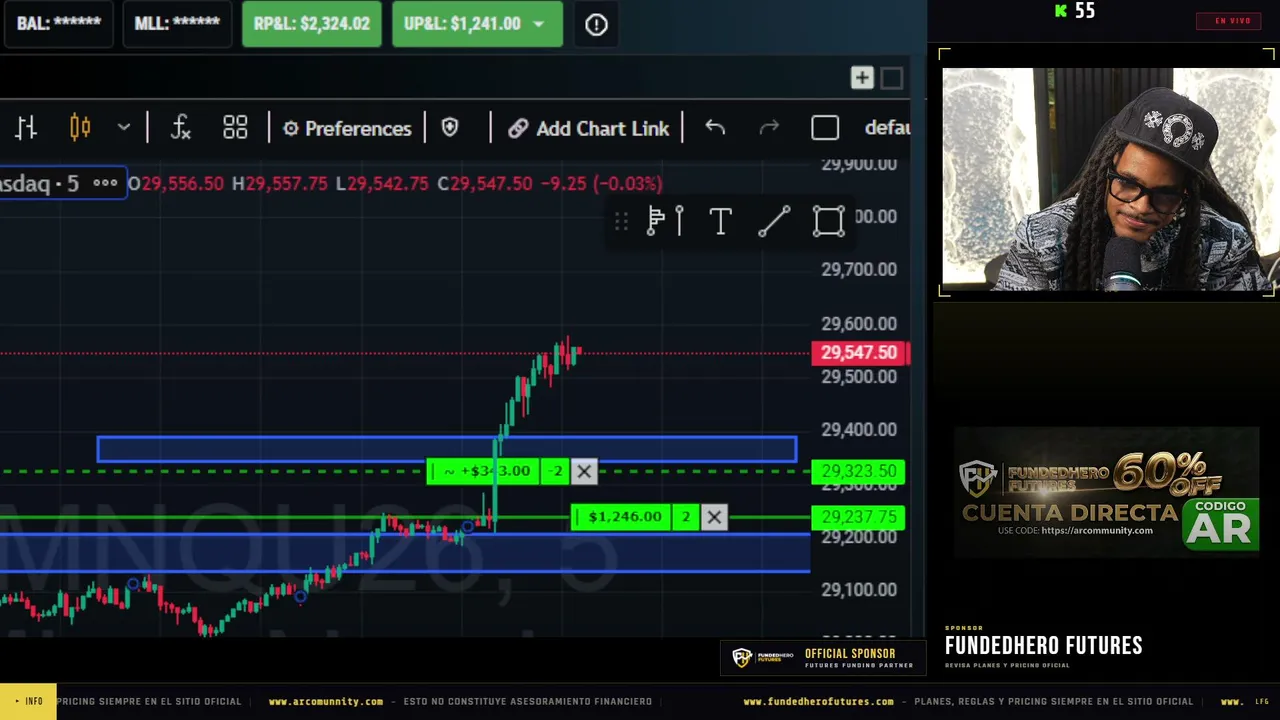Undo the last chart action

coord(715,128)
